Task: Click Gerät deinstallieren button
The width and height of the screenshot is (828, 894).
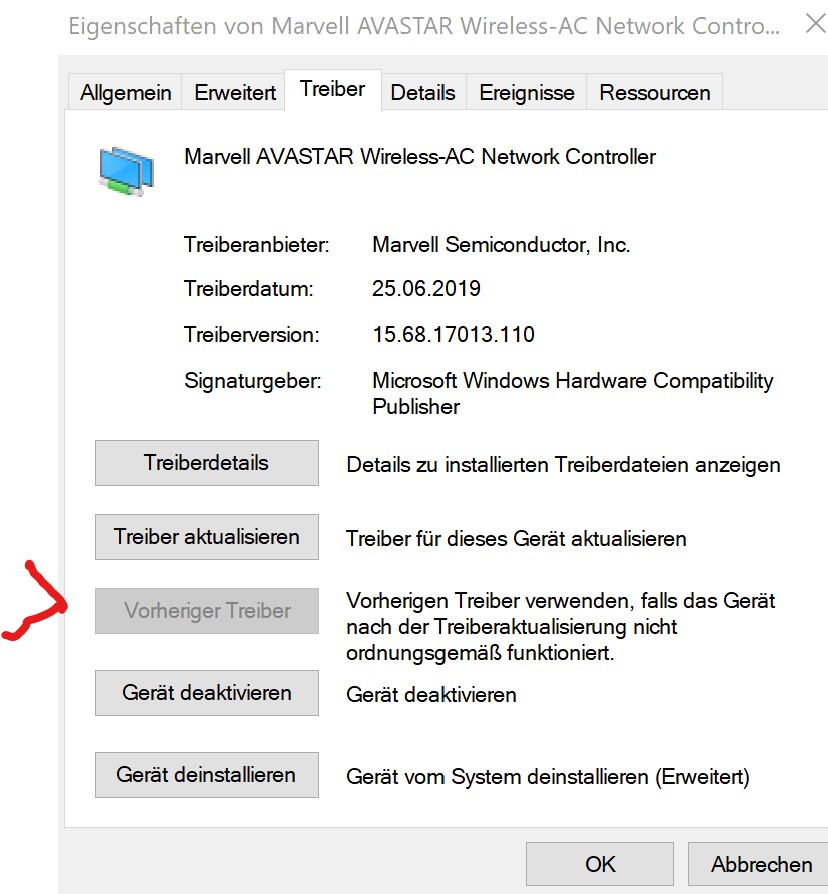Action: [x=206, y=775]
